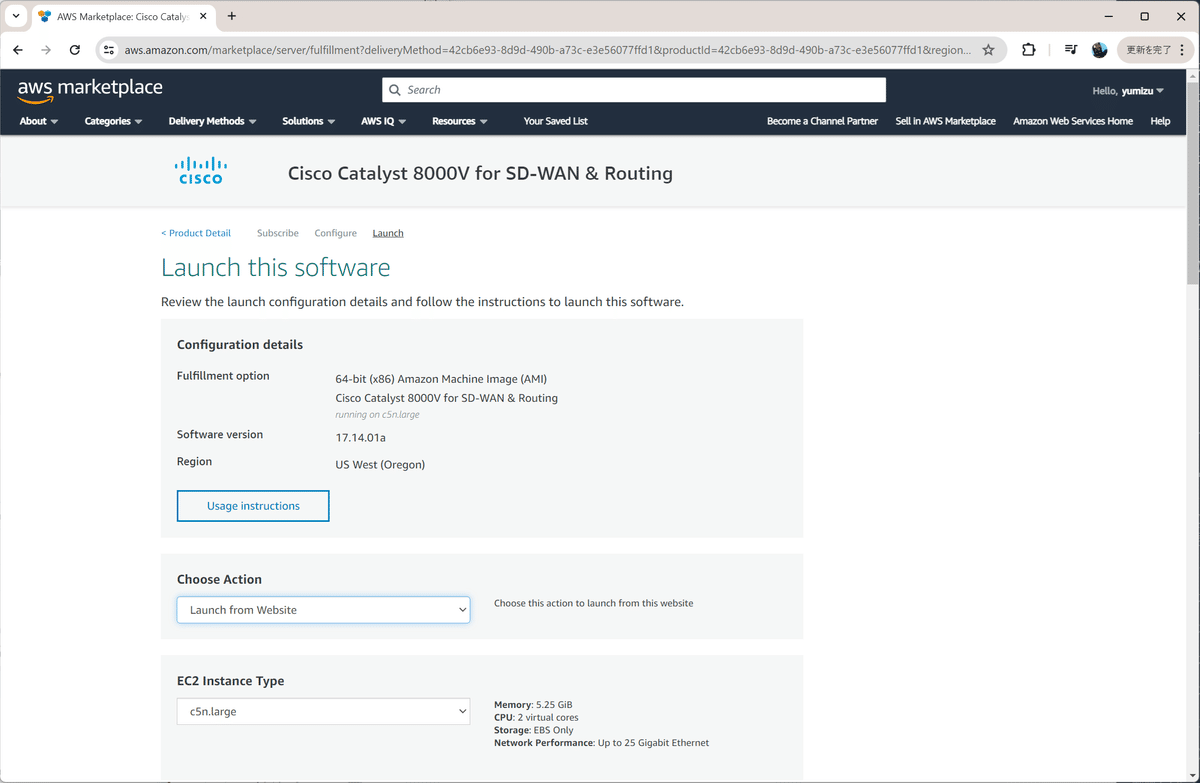Return via the Product Detail link

point(196,232)
